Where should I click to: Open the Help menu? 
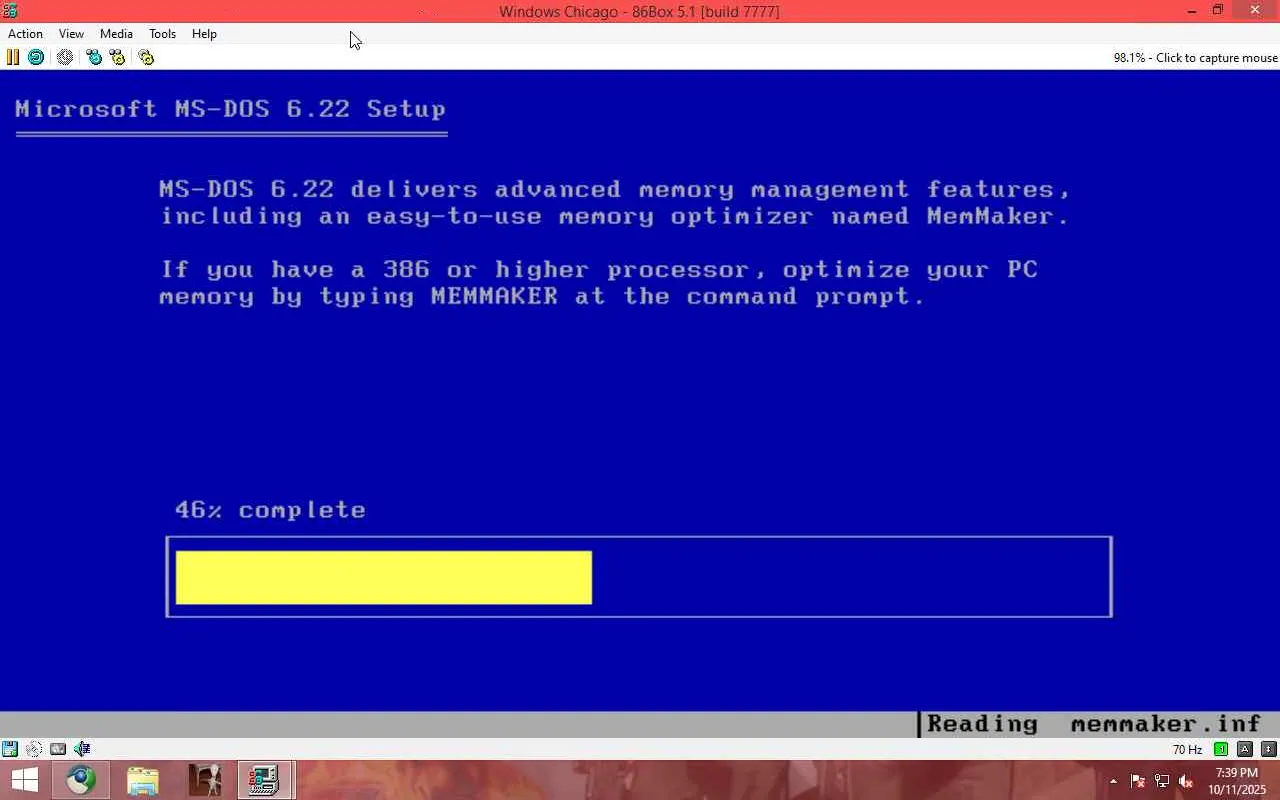coord(204,34)
